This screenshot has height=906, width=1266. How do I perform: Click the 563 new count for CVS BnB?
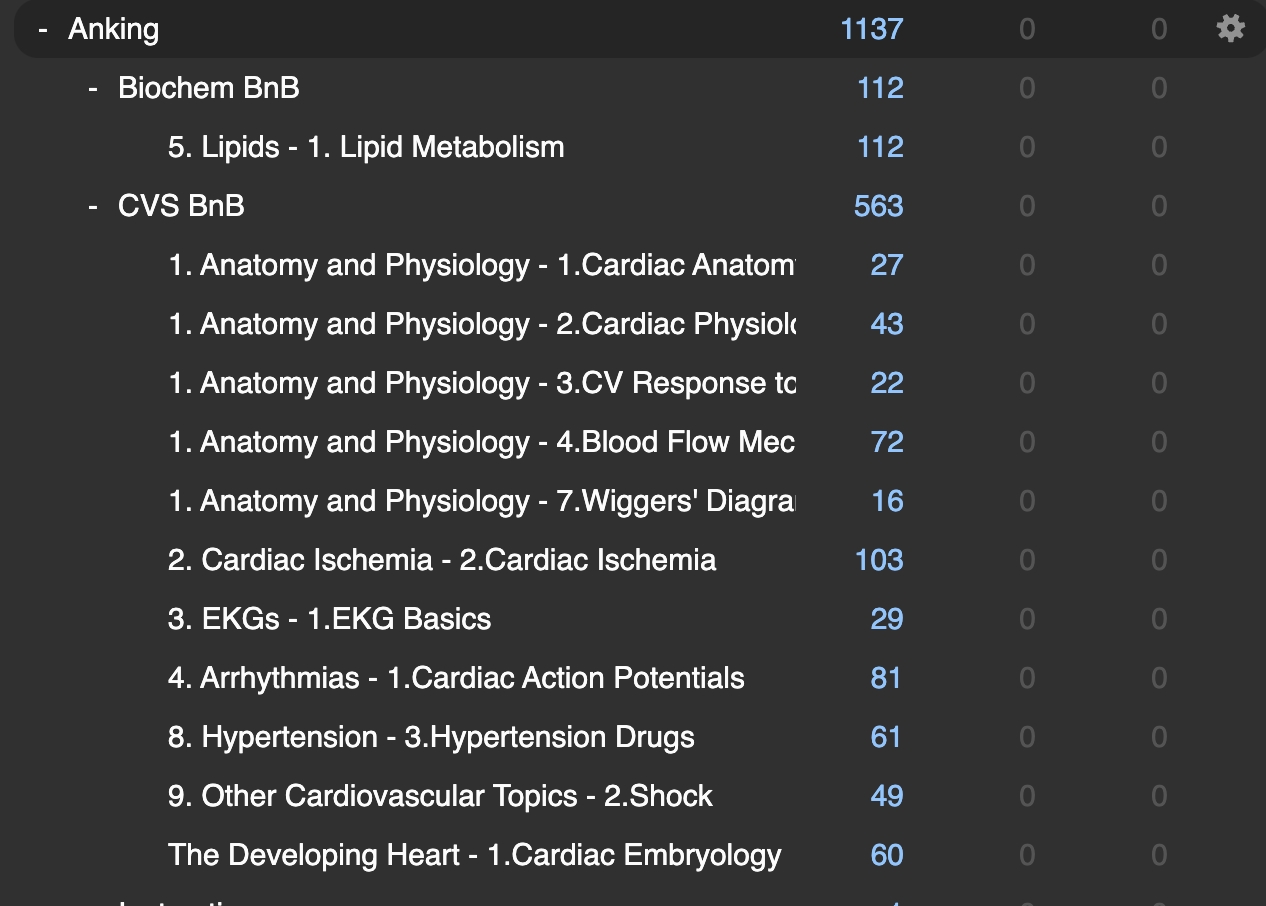pos(878,206)
